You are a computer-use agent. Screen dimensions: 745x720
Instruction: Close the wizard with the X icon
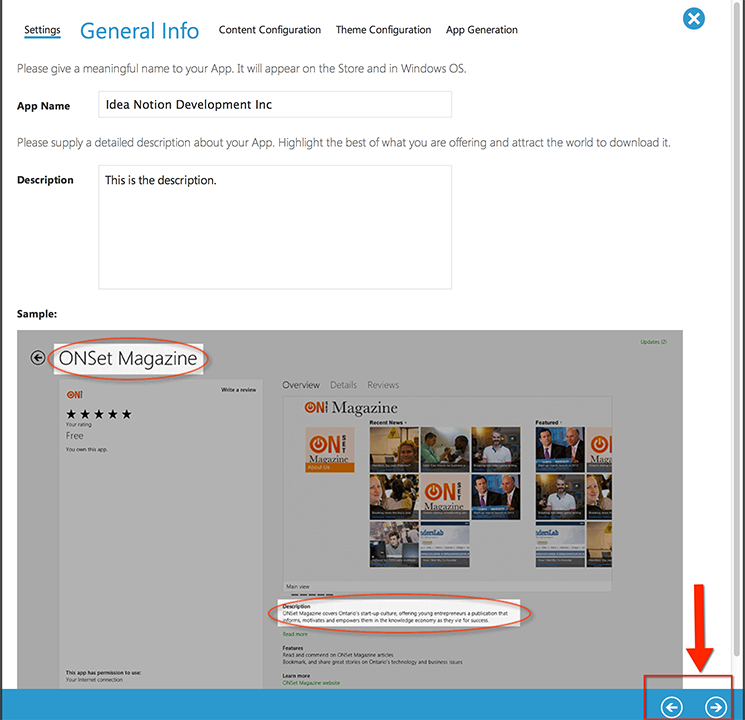click(694, 19)
